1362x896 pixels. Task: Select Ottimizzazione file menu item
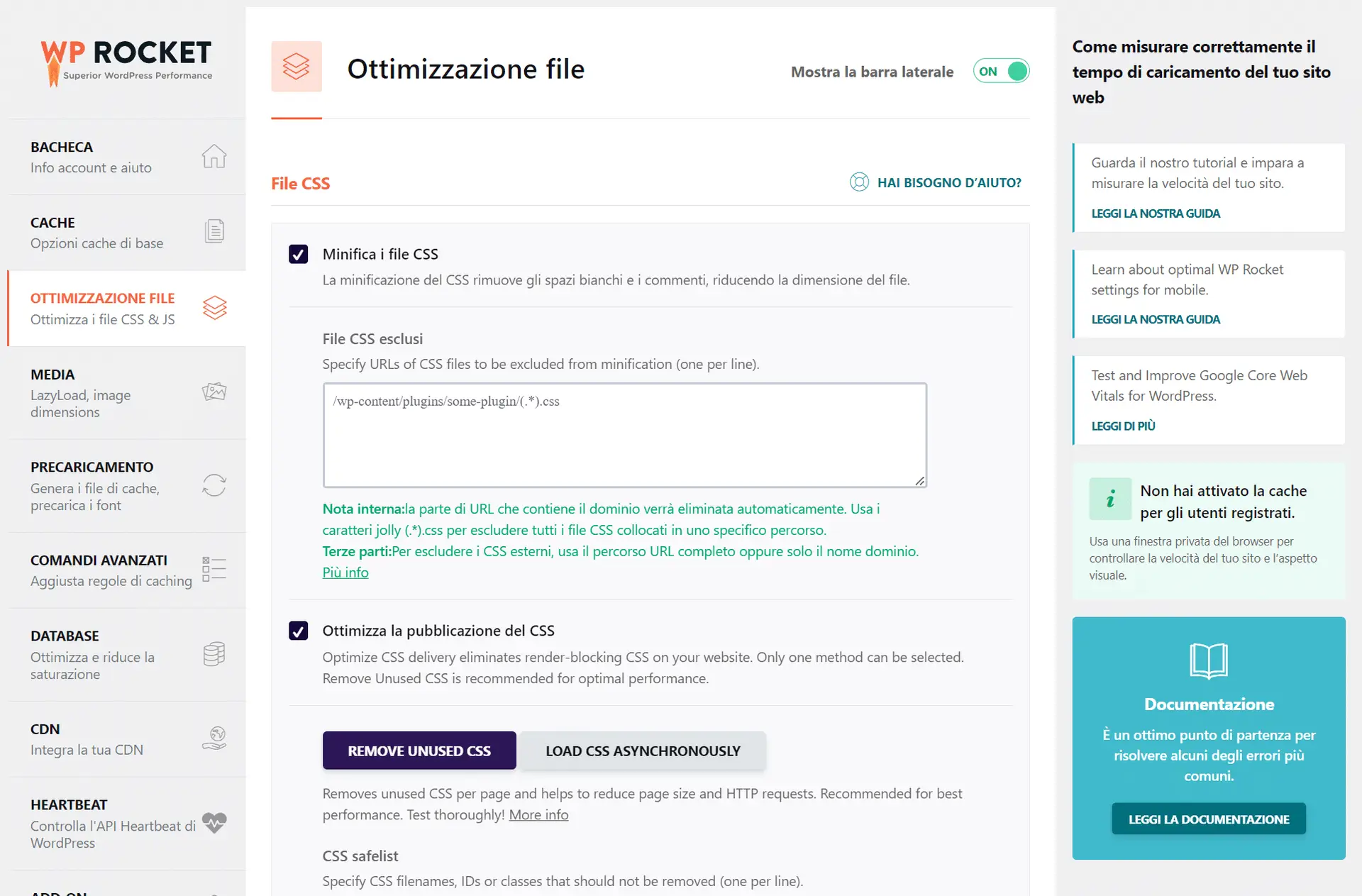(128, 309)
